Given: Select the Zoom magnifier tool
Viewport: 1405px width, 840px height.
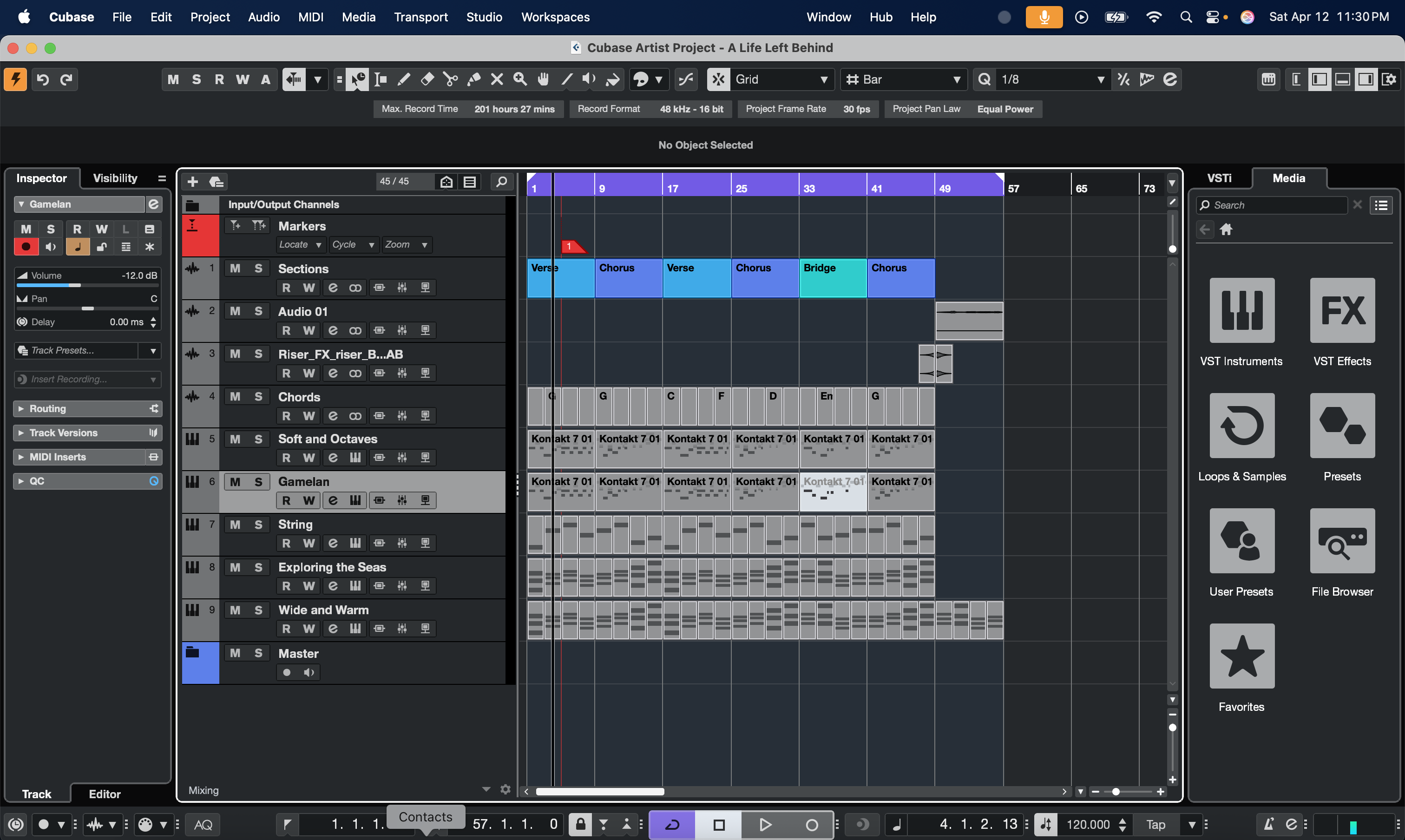Looking at the screenshot, I should click(520, 79).
